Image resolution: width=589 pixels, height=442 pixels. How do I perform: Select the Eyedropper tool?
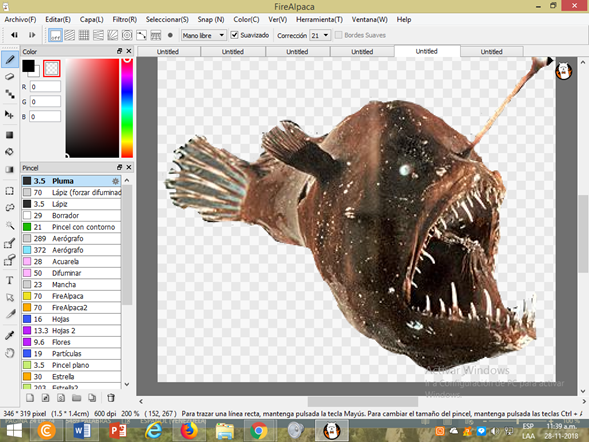[10, 335]
